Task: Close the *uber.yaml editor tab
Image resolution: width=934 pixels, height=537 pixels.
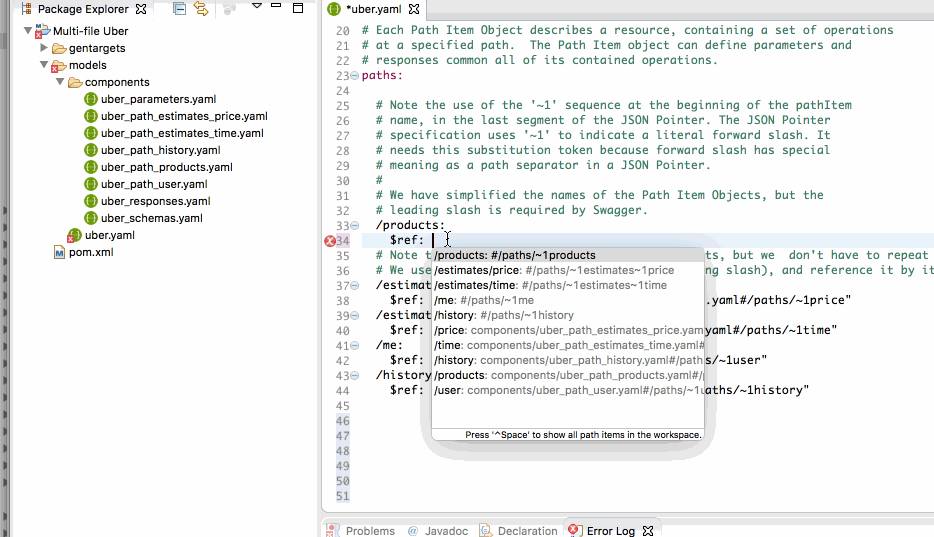Action: (x=414, y=9)
